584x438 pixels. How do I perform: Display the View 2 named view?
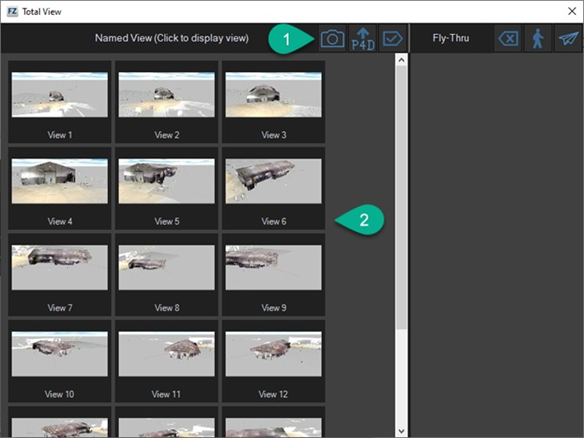(x=166, y=102)
